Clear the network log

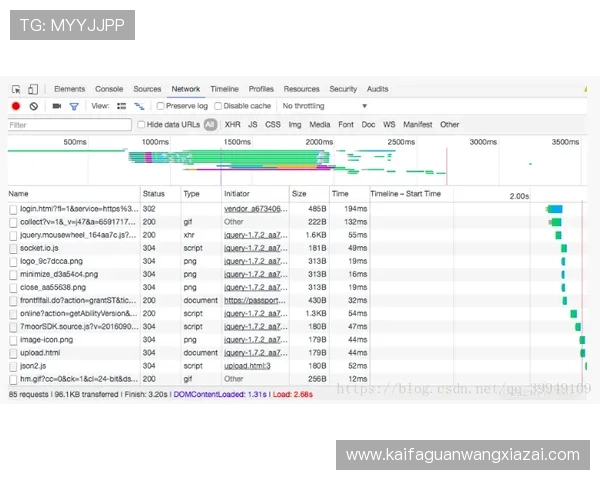tap(34, 106)
